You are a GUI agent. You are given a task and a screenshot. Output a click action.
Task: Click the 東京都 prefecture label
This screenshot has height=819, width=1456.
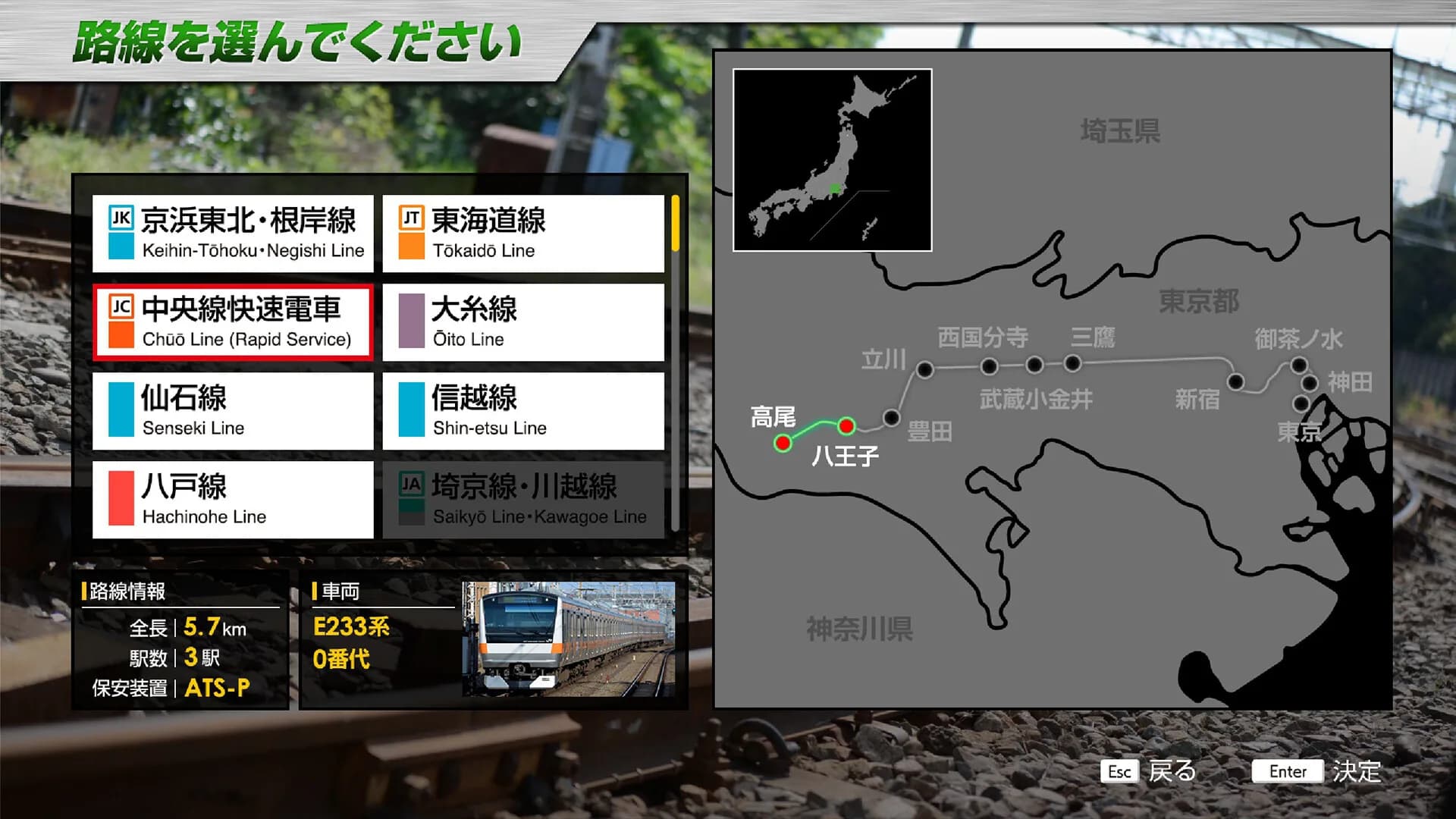(1199, 301)
